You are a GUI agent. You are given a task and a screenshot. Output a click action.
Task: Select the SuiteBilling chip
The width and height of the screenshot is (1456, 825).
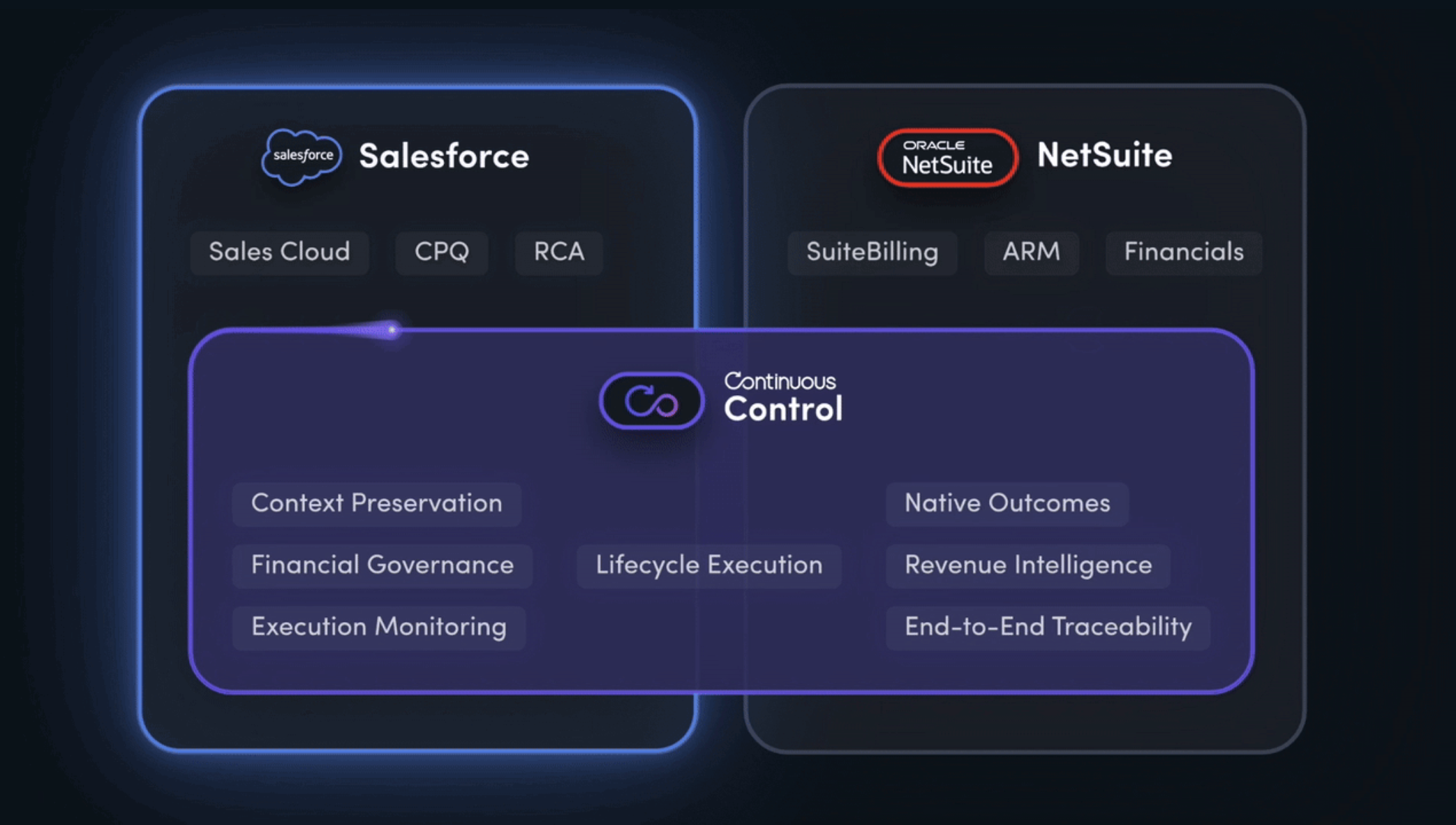coord(872,252)
